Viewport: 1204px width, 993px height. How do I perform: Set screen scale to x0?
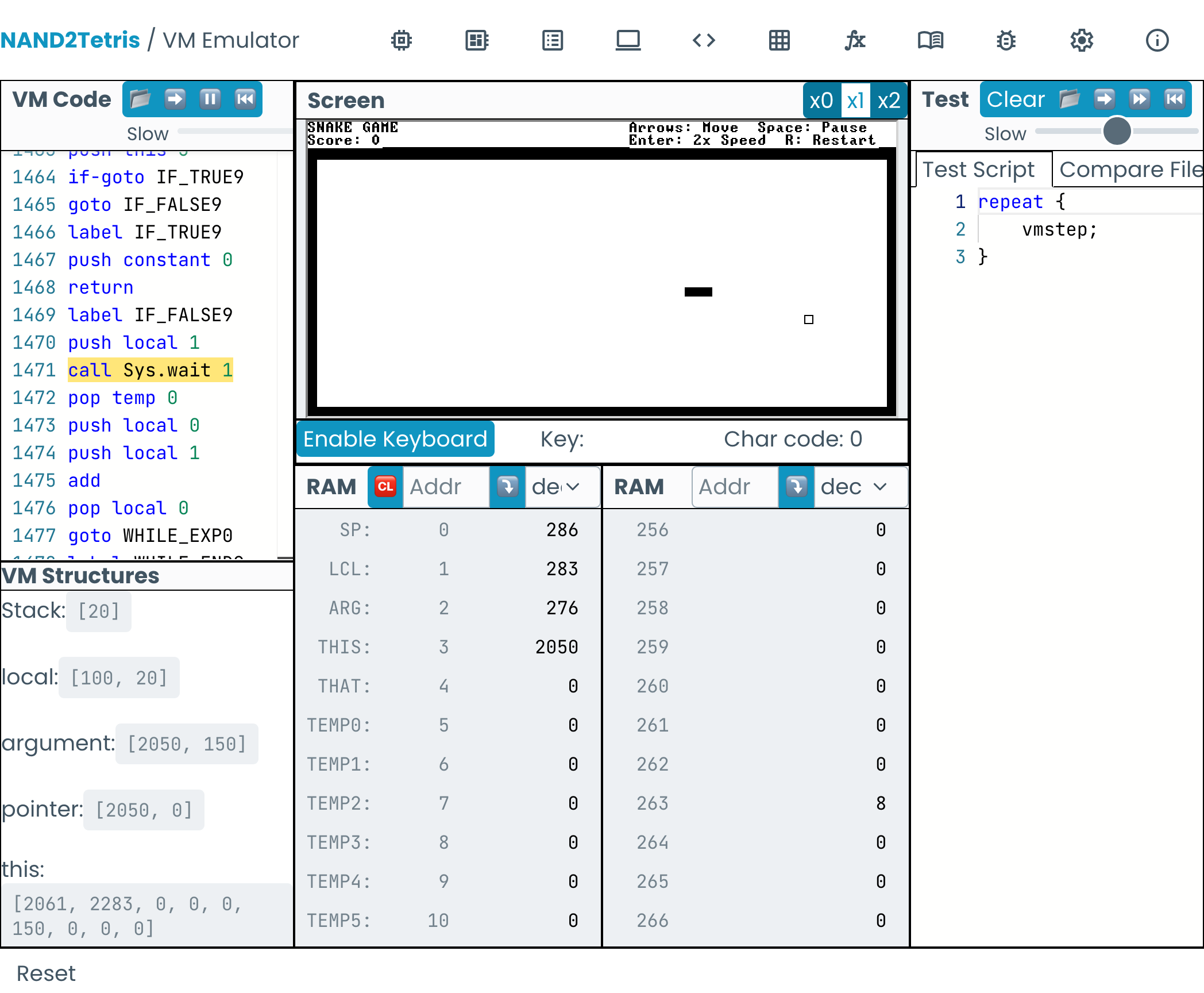pyautogui.click(x=821, y=101)
